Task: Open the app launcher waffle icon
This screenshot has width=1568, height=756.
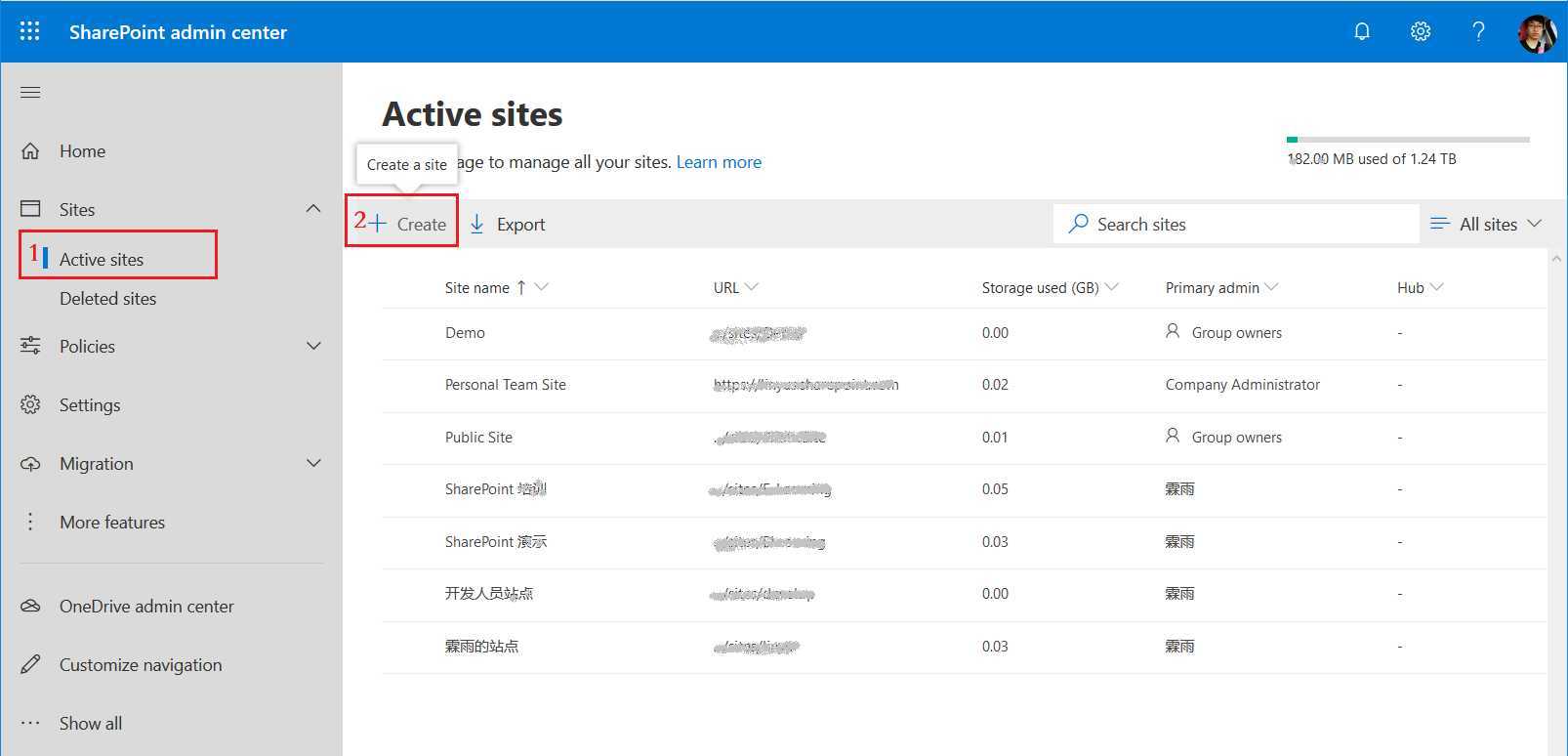Action: (x=30, y=31)
